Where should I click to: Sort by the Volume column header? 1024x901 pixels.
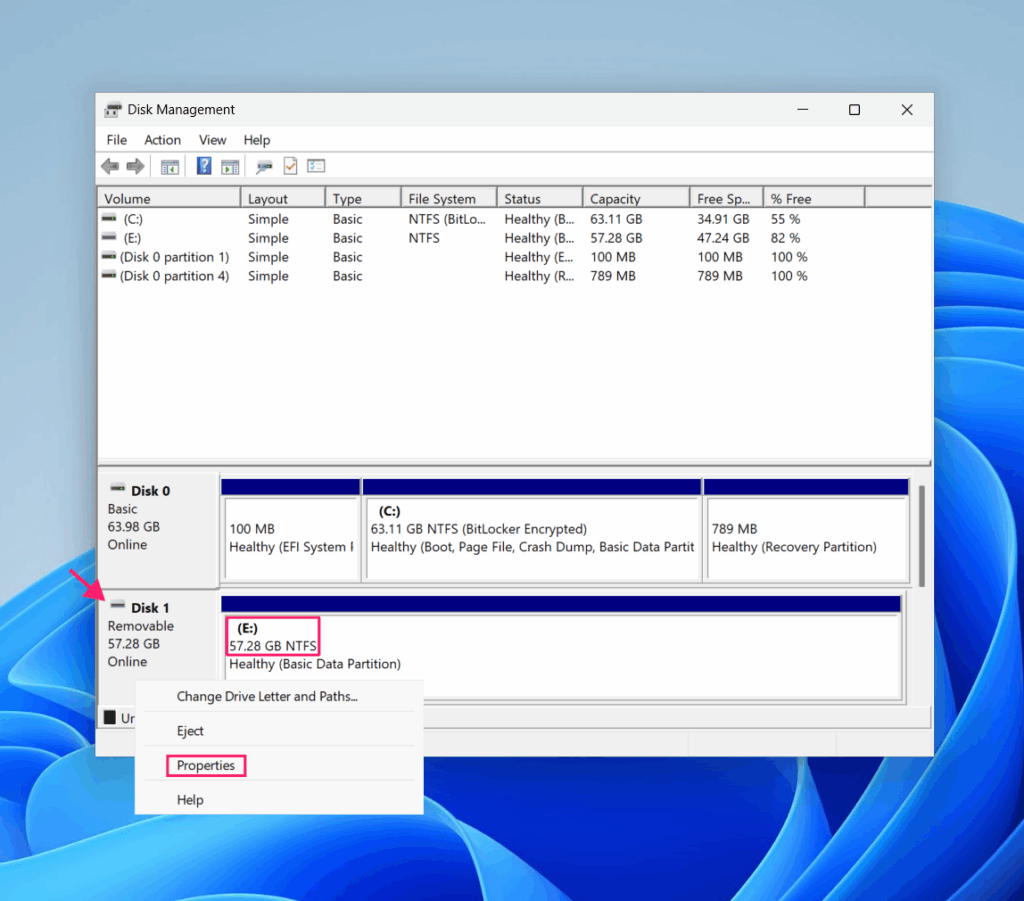169,198
